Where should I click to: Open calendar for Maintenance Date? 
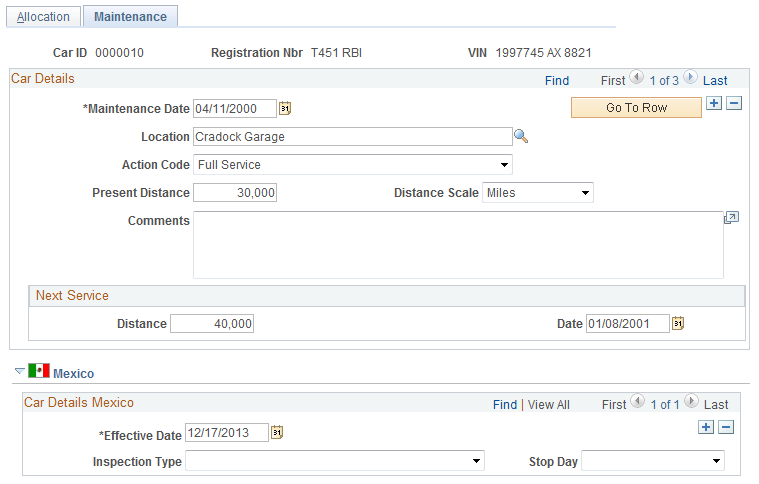point(285,108)
